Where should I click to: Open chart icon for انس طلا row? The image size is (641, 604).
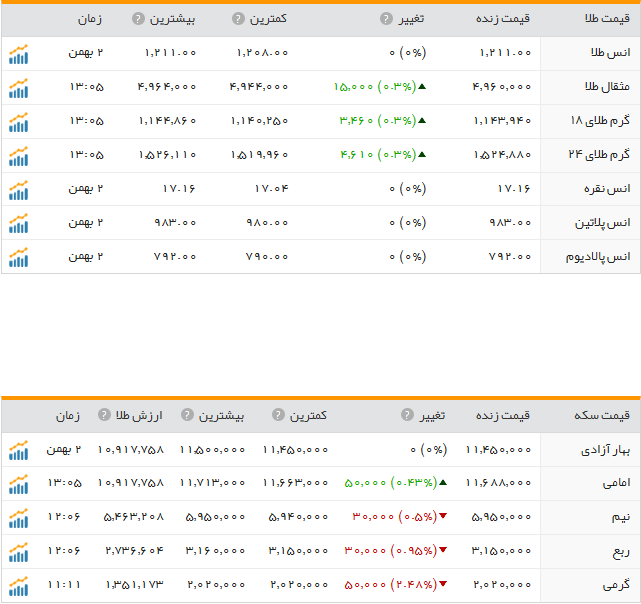click(x=18, y=54)
